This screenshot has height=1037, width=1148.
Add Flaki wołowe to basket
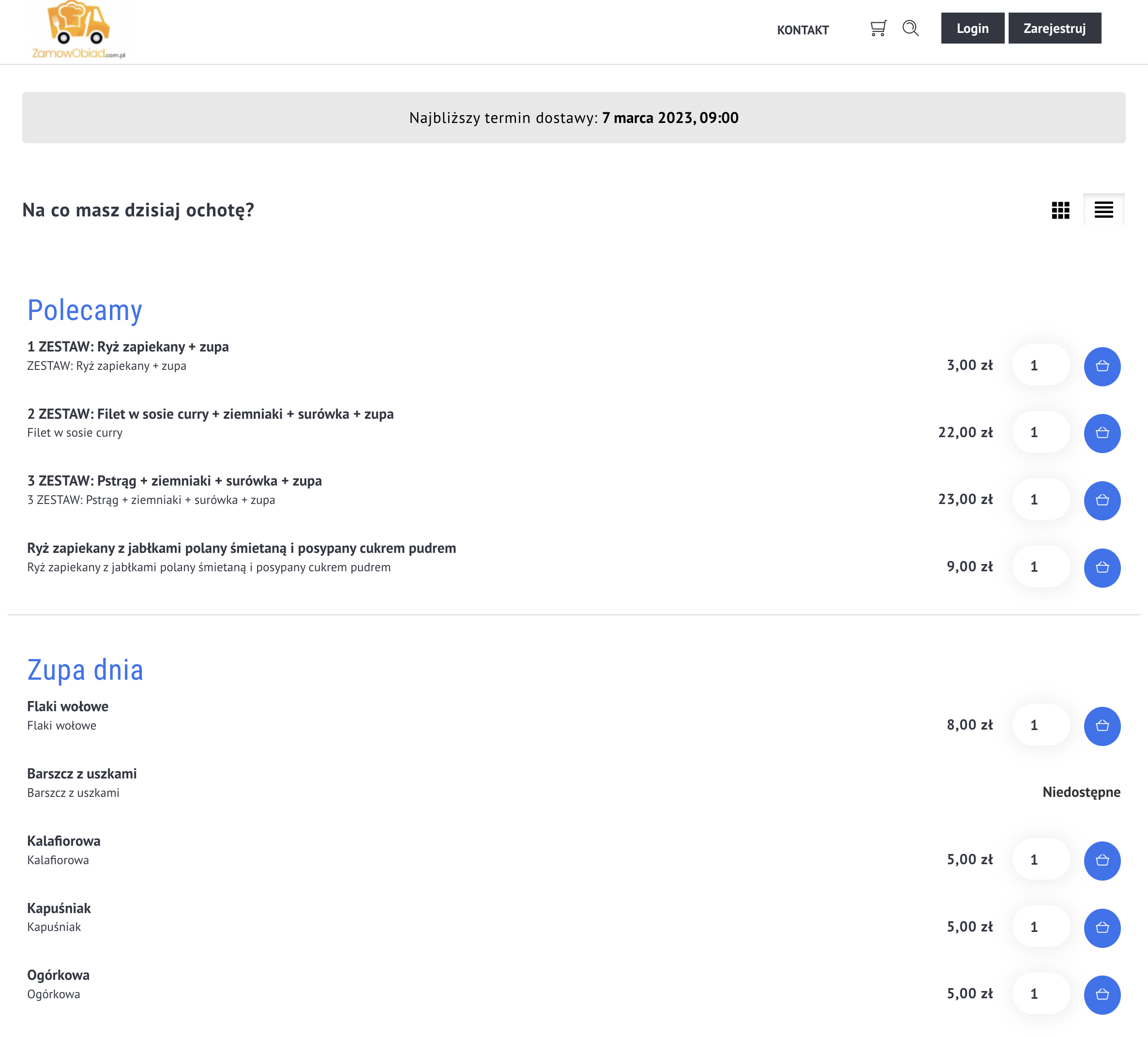tap(1102, 726)
